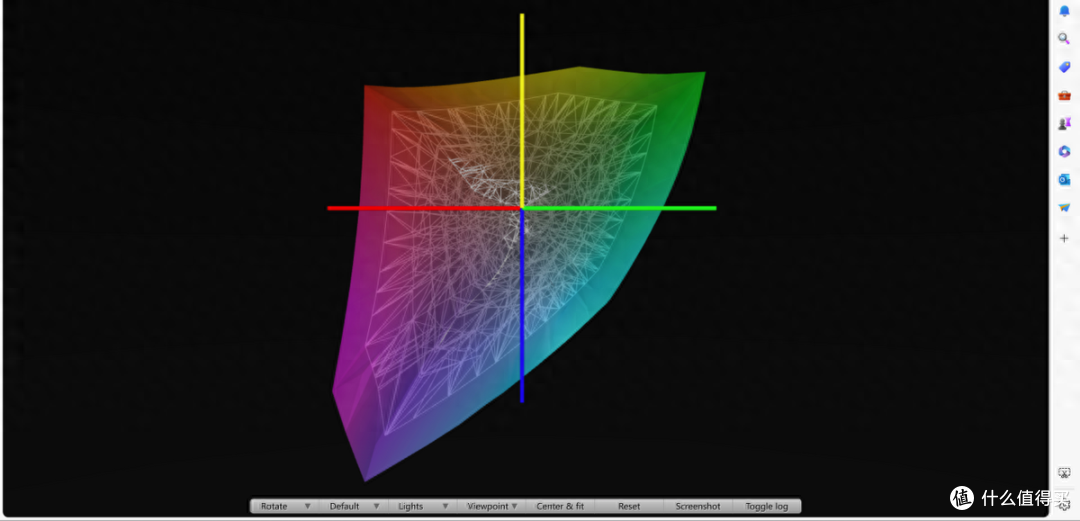
Task: Open the Games chess-piece sidebar icon
Action: tap(1064, 123)
